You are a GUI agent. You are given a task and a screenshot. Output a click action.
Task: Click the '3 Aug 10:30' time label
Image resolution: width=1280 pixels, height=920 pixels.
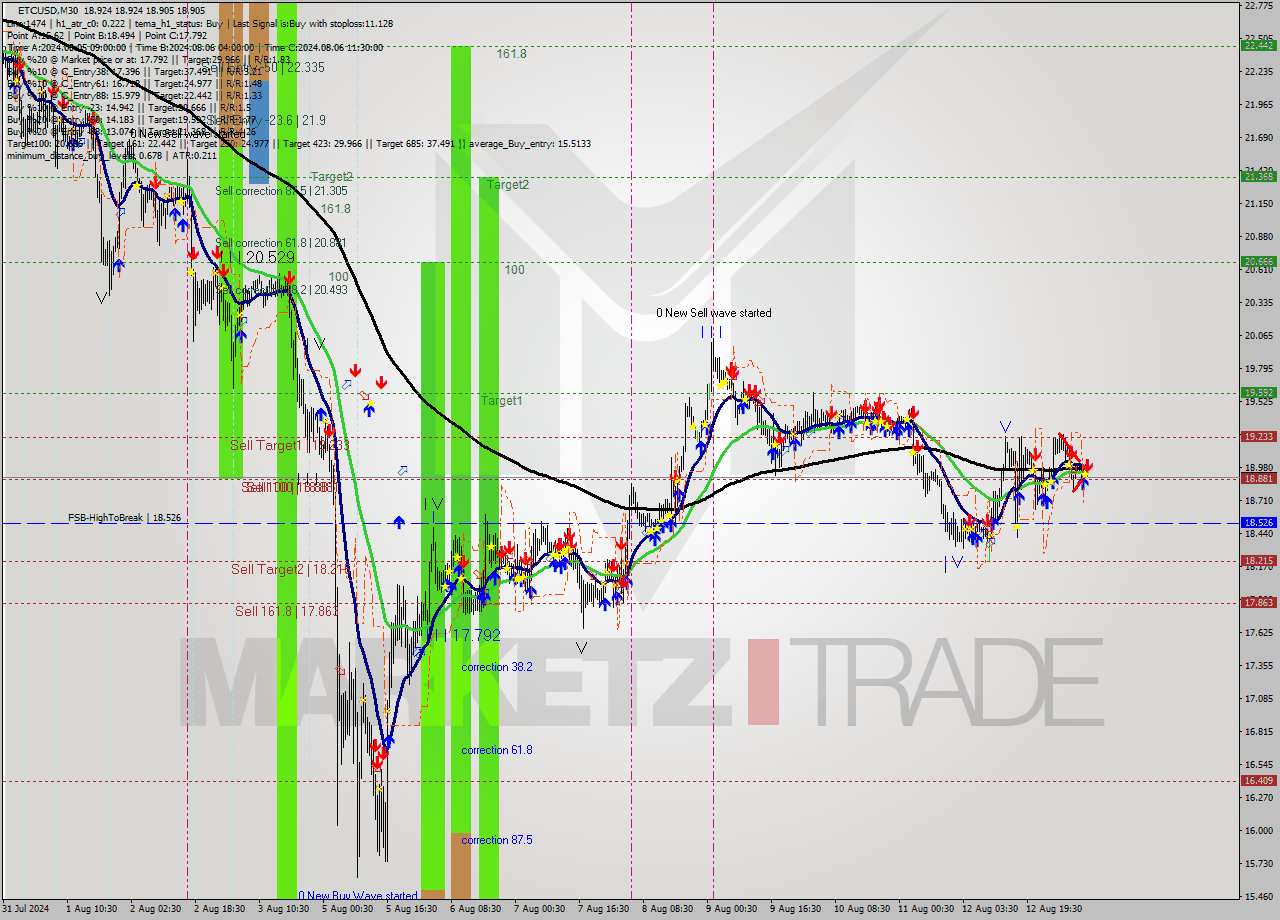pyautogui.click(x=283, y=909)
